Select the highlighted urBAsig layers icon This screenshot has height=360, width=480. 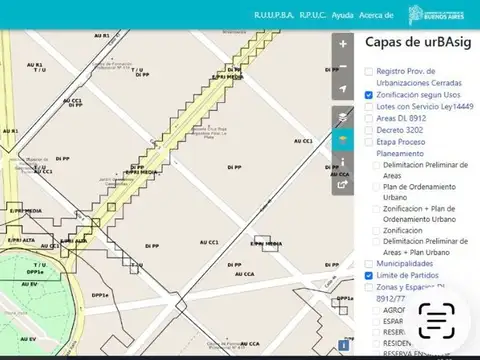[x=343, y=140]
